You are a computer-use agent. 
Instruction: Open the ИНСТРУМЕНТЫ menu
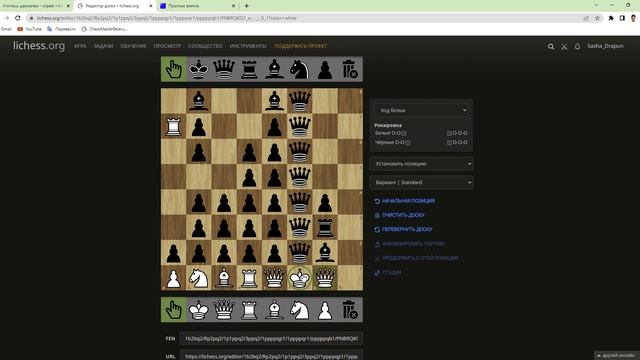248,46
